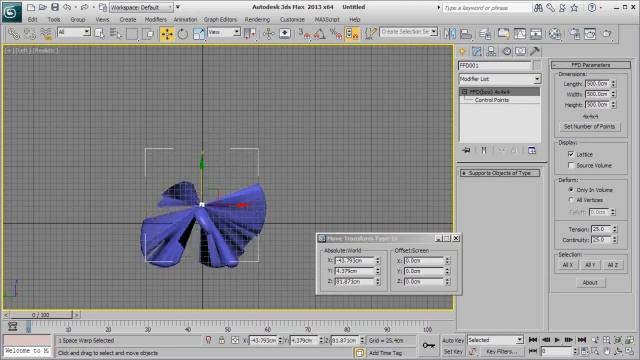Click the Configure Modifier Sets icon
Viewport: 640px width, 360px height.
point(531,150)
